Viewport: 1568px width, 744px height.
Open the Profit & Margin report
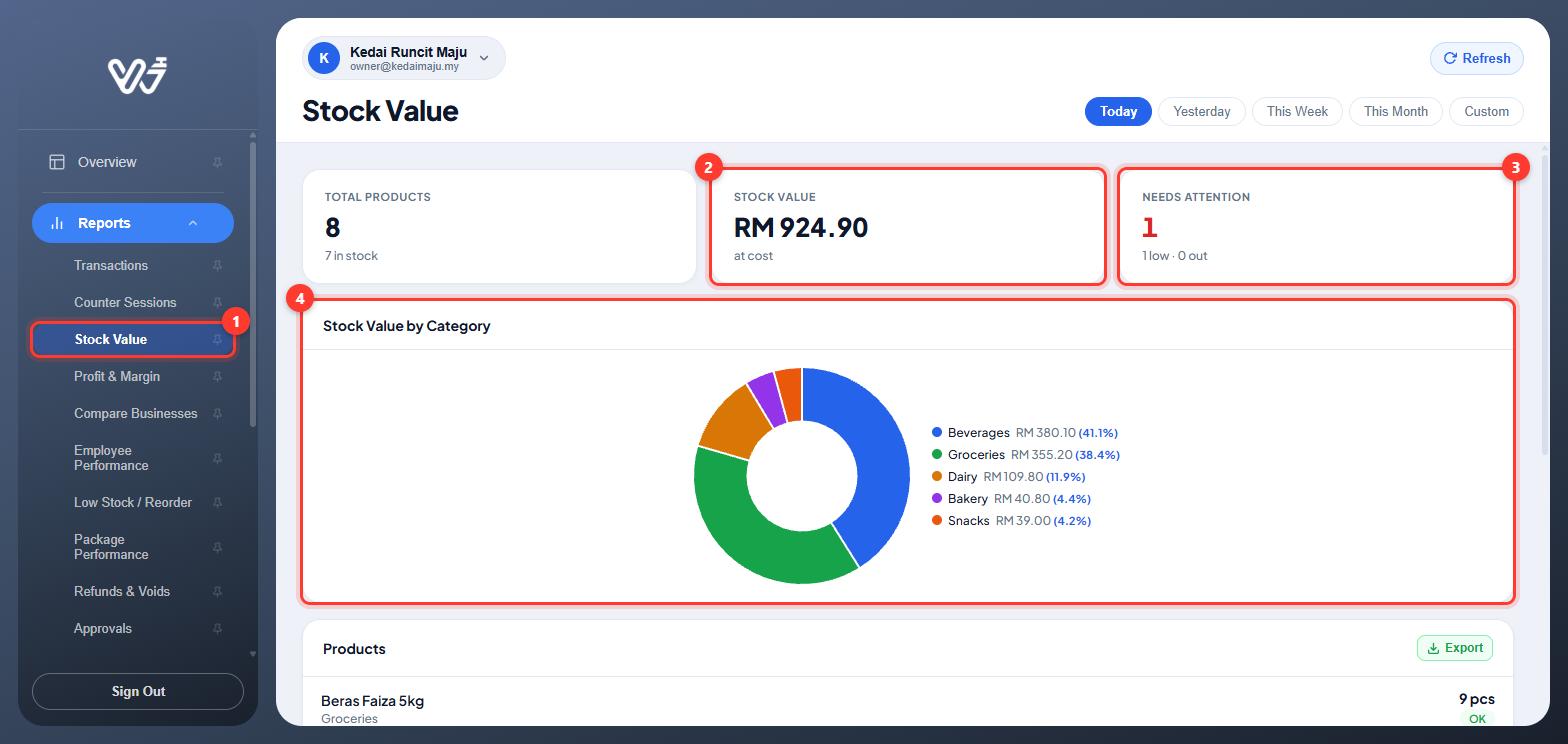tap(117, 376)
